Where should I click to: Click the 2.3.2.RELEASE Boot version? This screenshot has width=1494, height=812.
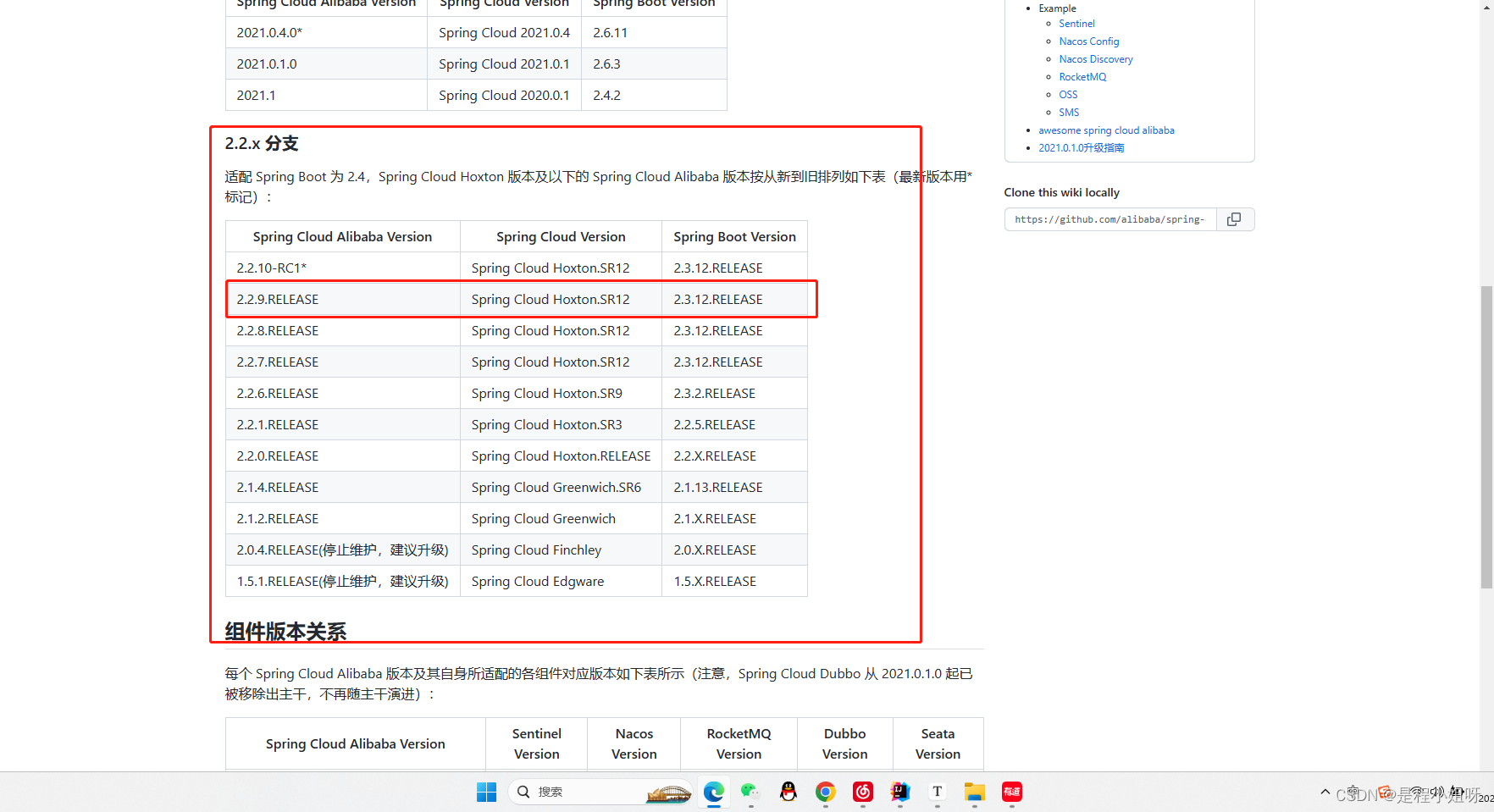click(x=734, y=394)
